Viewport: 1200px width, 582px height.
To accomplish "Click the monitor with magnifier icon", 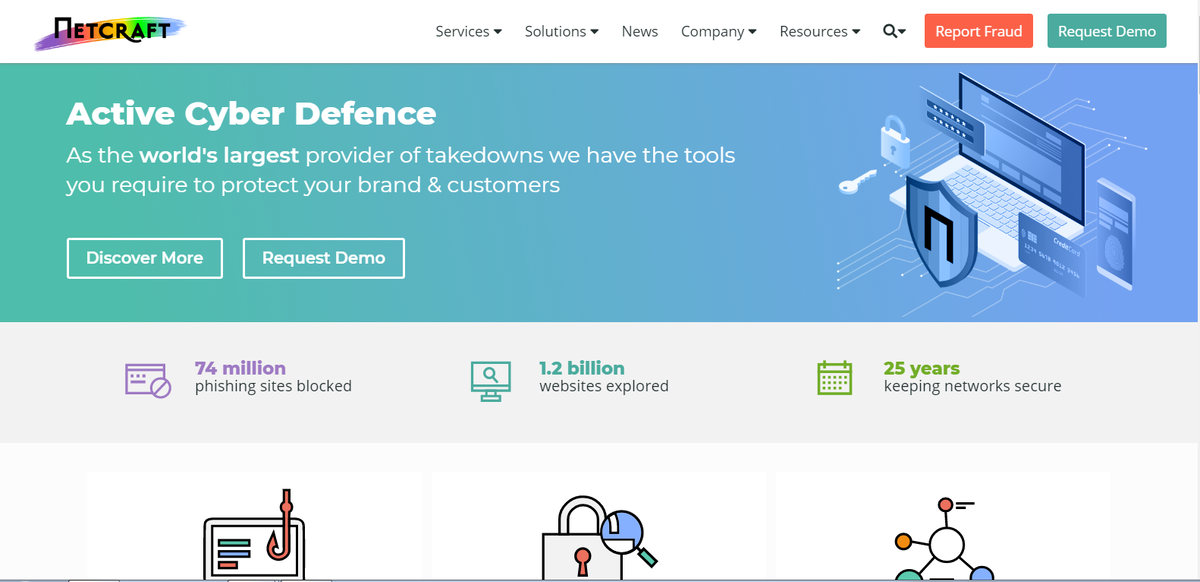I will [x=491, y=380].
